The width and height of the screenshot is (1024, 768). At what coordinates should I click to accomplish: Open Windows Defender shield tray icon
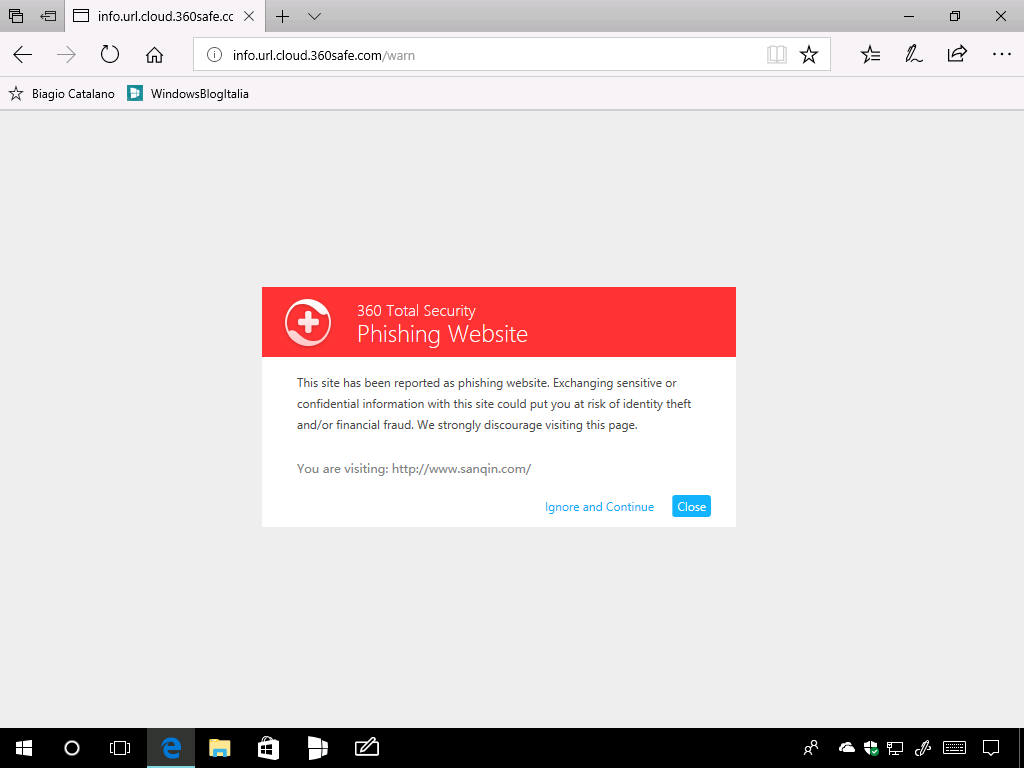point(871,748)
